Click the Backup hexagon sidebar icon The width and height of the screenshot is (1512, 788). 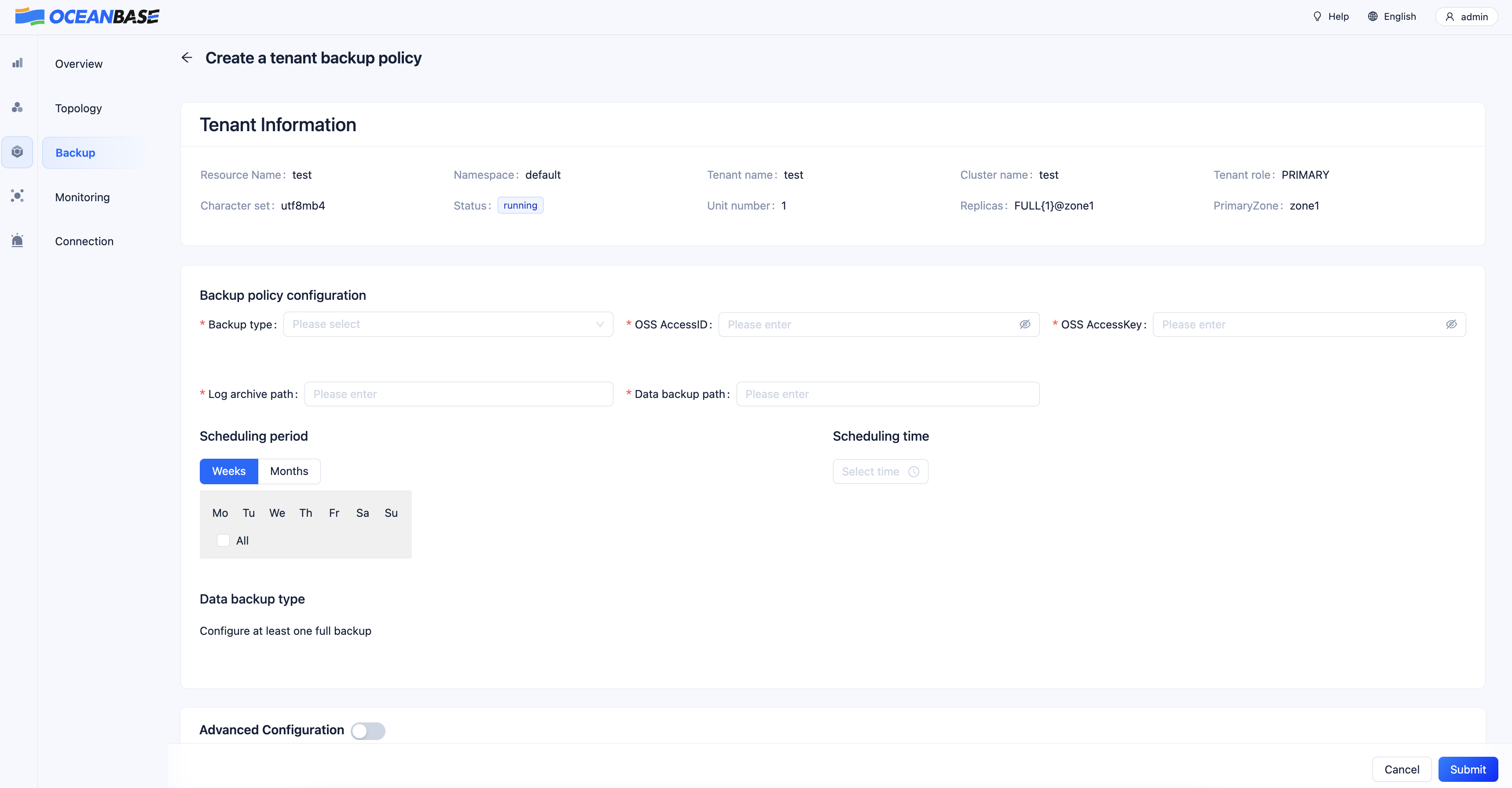tap(18, 152)
